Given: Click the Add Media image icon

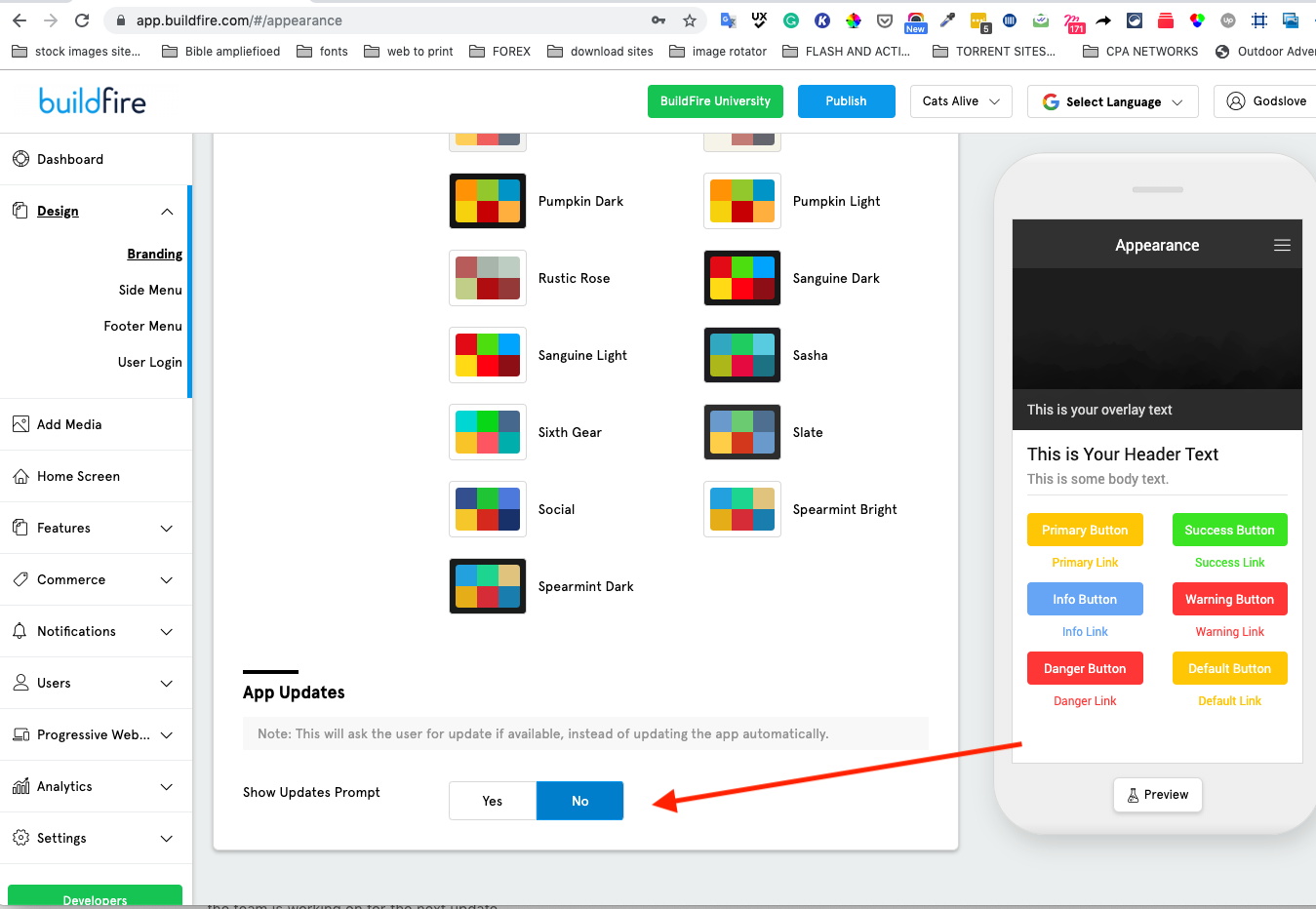Looking at the screenshot, I should point(20,424).
